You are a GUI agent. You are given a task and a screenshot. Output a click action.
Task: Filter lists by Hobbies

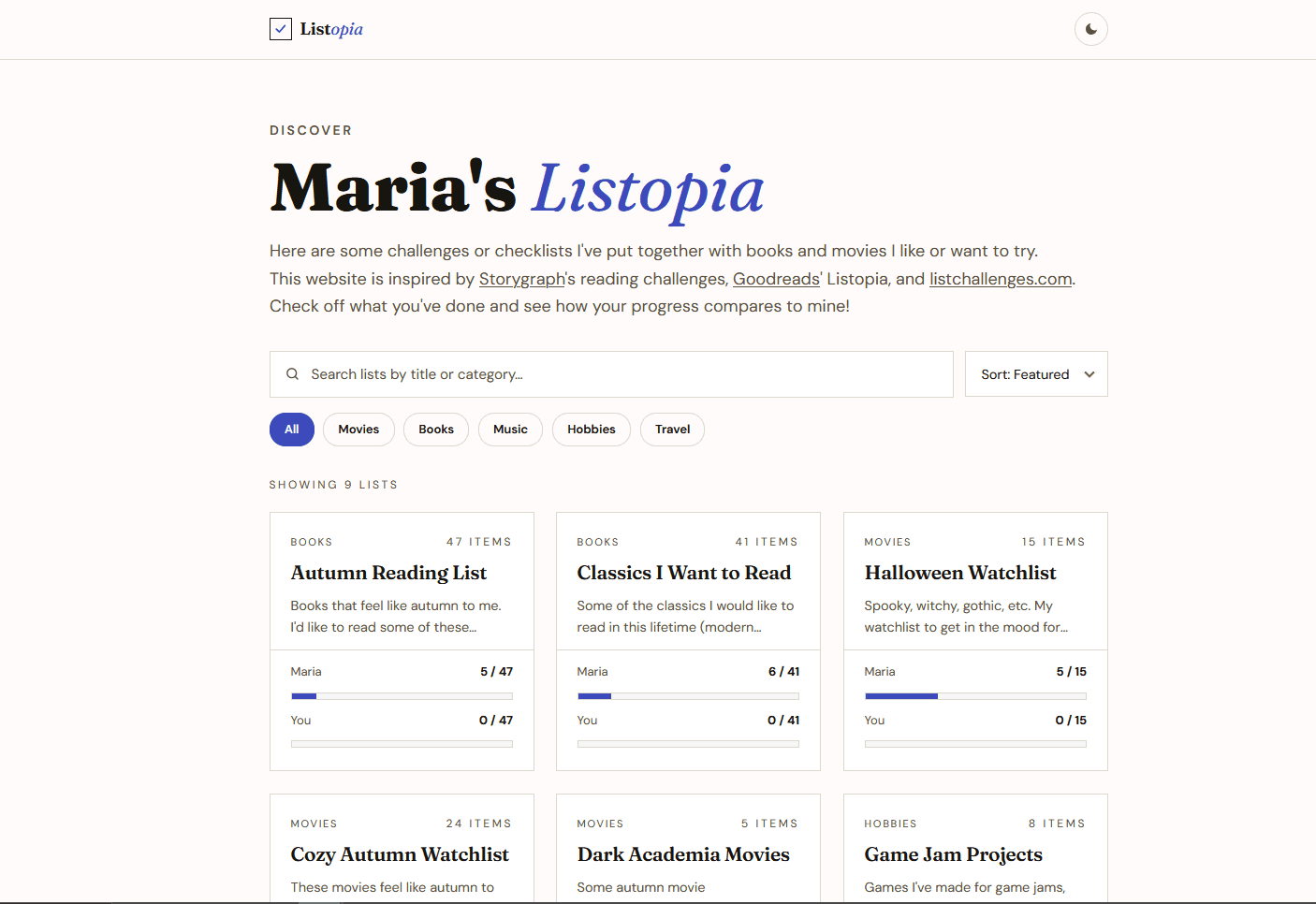592,430
